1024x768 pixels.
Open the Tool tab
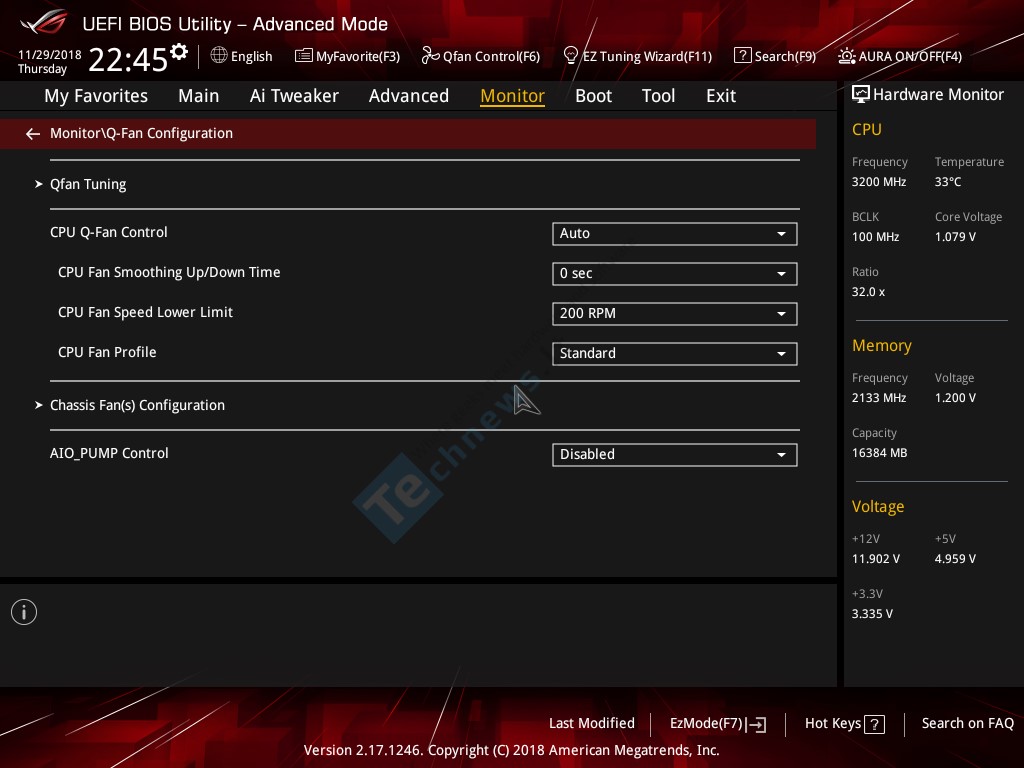(658, 96)
